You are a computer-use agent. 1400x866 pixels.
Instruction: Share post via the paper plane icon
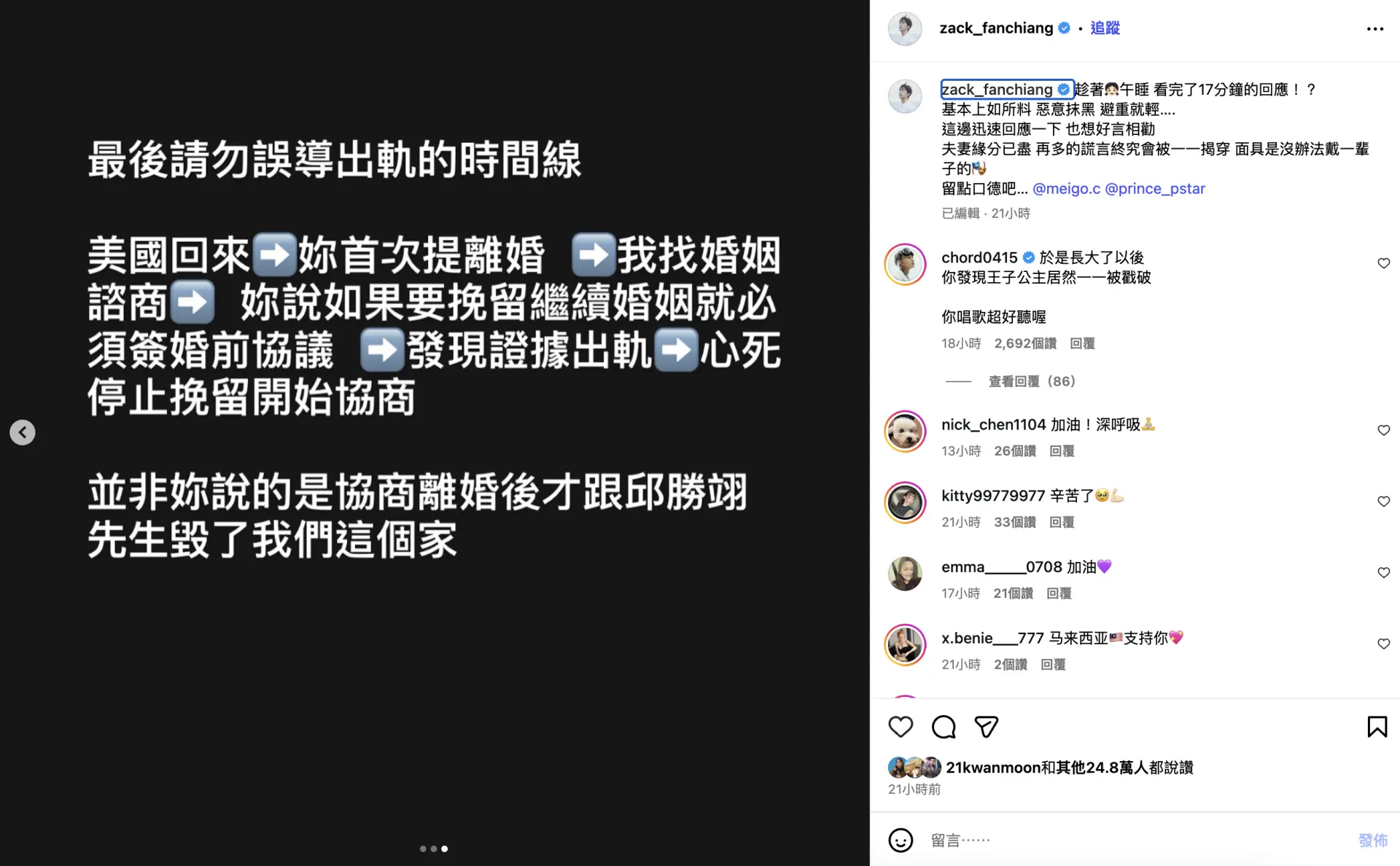(987, 727)
